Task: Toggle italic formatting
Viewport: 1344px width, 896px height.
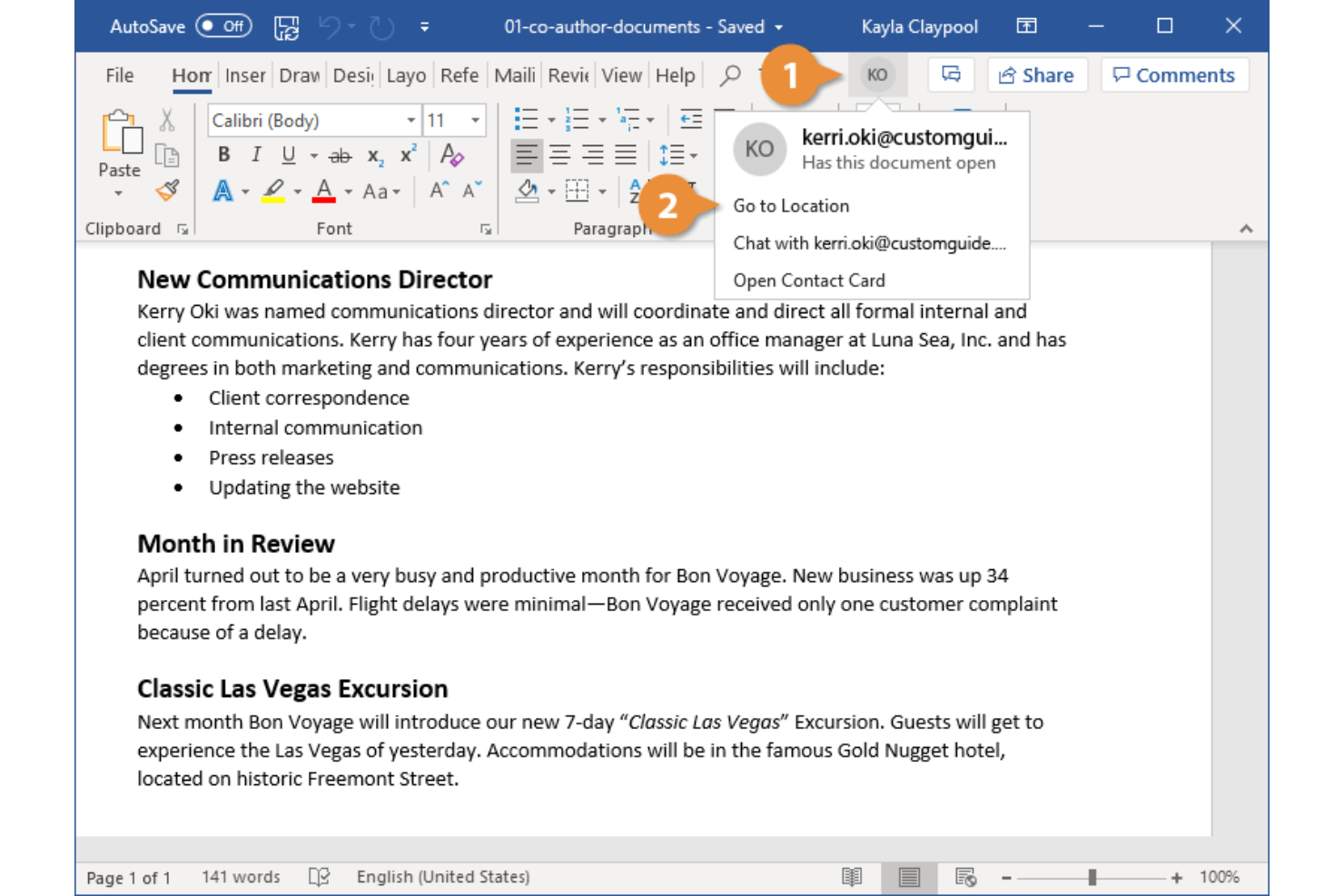Action: (x=256, y=154)
